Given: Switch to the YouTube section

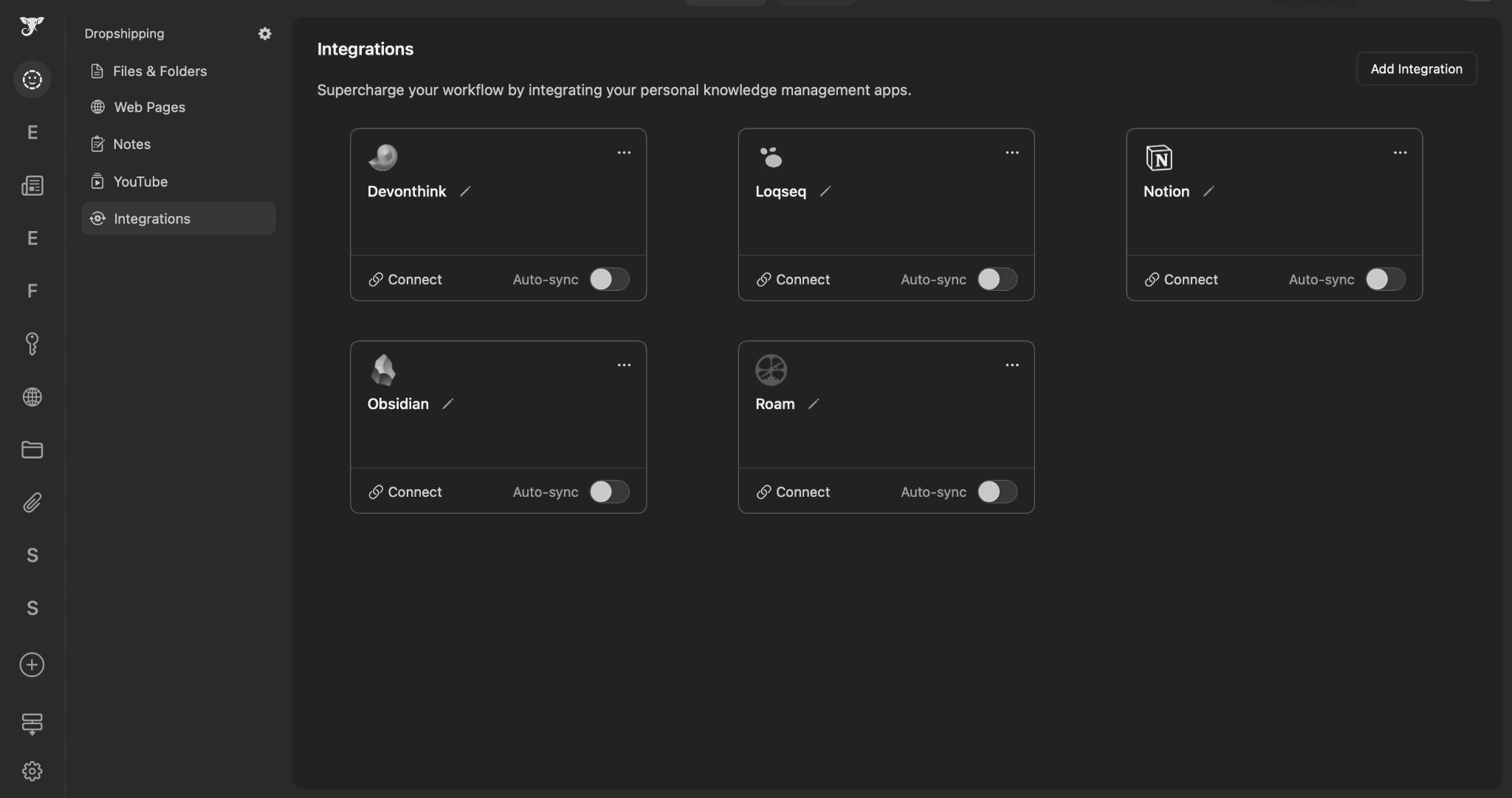Looking at the screenshot, I should (x=141, y=181).
